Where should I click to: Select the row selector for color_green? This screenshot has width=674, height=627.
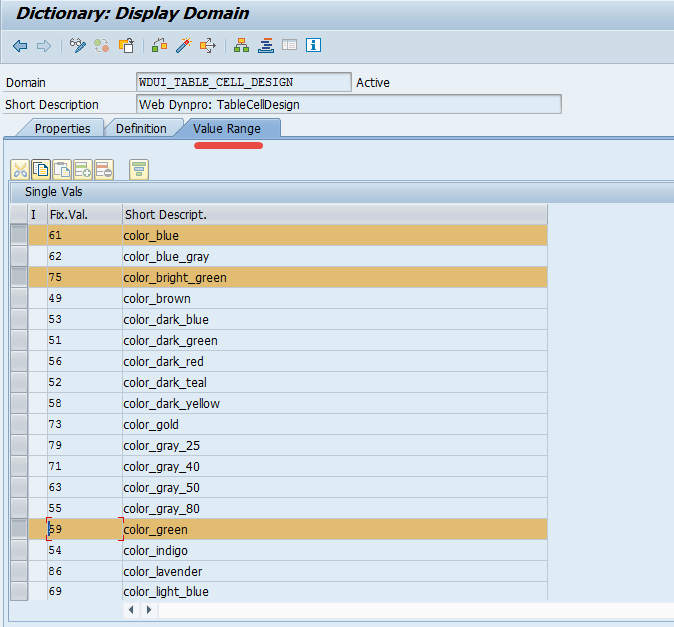tap(19, 529)
